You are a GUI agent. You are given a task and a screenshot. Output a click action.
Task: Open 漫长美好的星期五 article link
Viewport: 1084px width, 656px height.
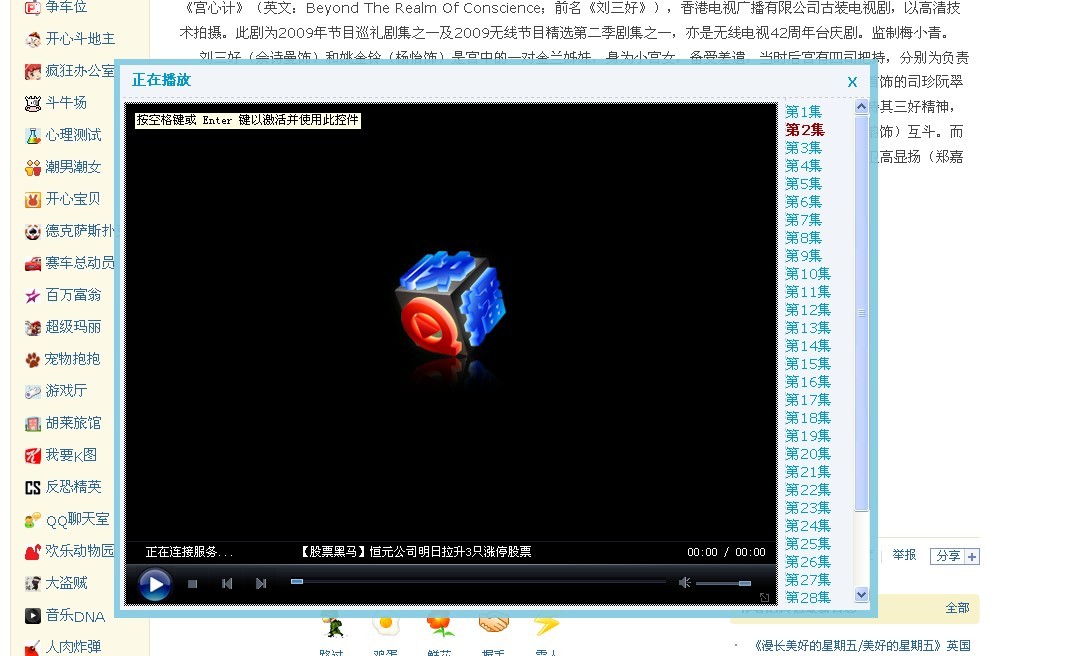(862, 646)
